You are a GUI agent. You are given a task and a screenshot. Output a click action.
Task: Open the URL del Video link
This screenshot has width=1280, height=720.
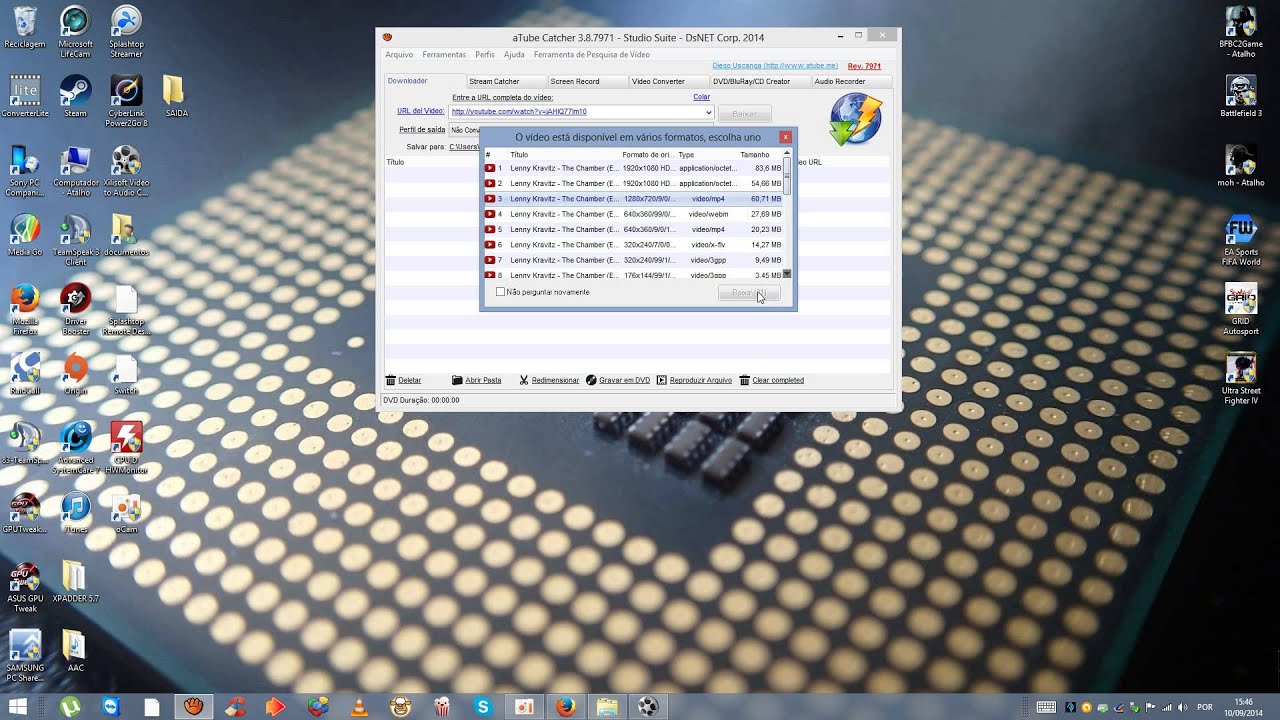click(x=420, y=111)
